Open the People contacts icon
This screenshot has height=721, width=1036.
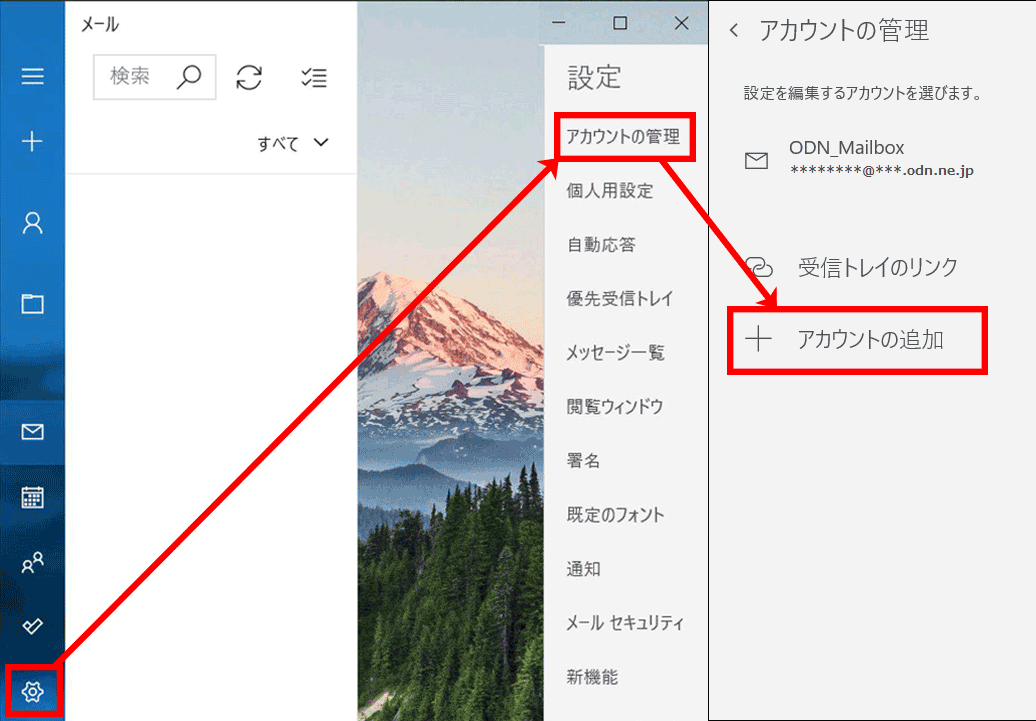pos(32,562)
